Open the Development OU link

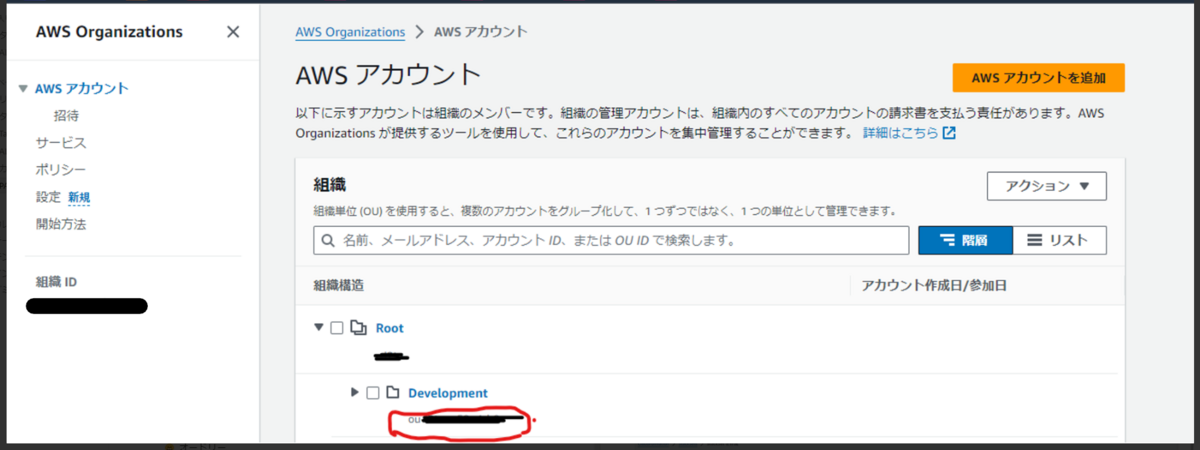(x=448, y=393)
